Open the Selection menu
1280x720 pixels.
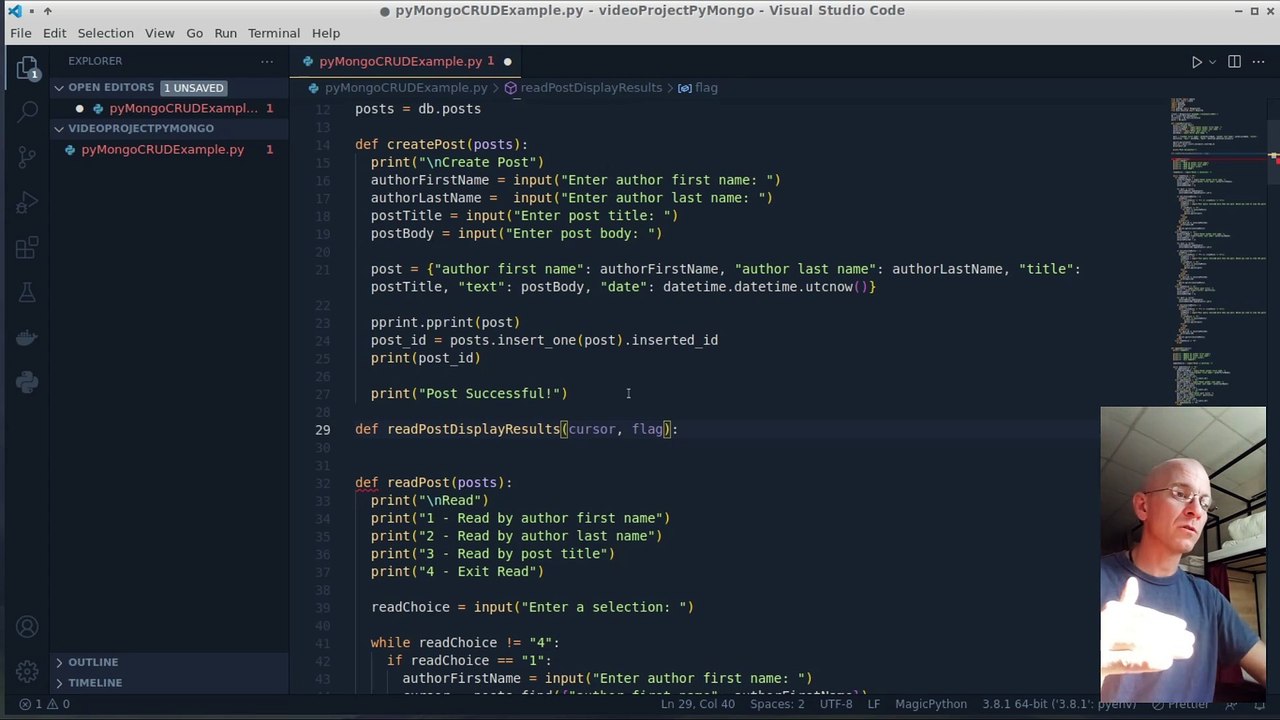pos(105,33)
